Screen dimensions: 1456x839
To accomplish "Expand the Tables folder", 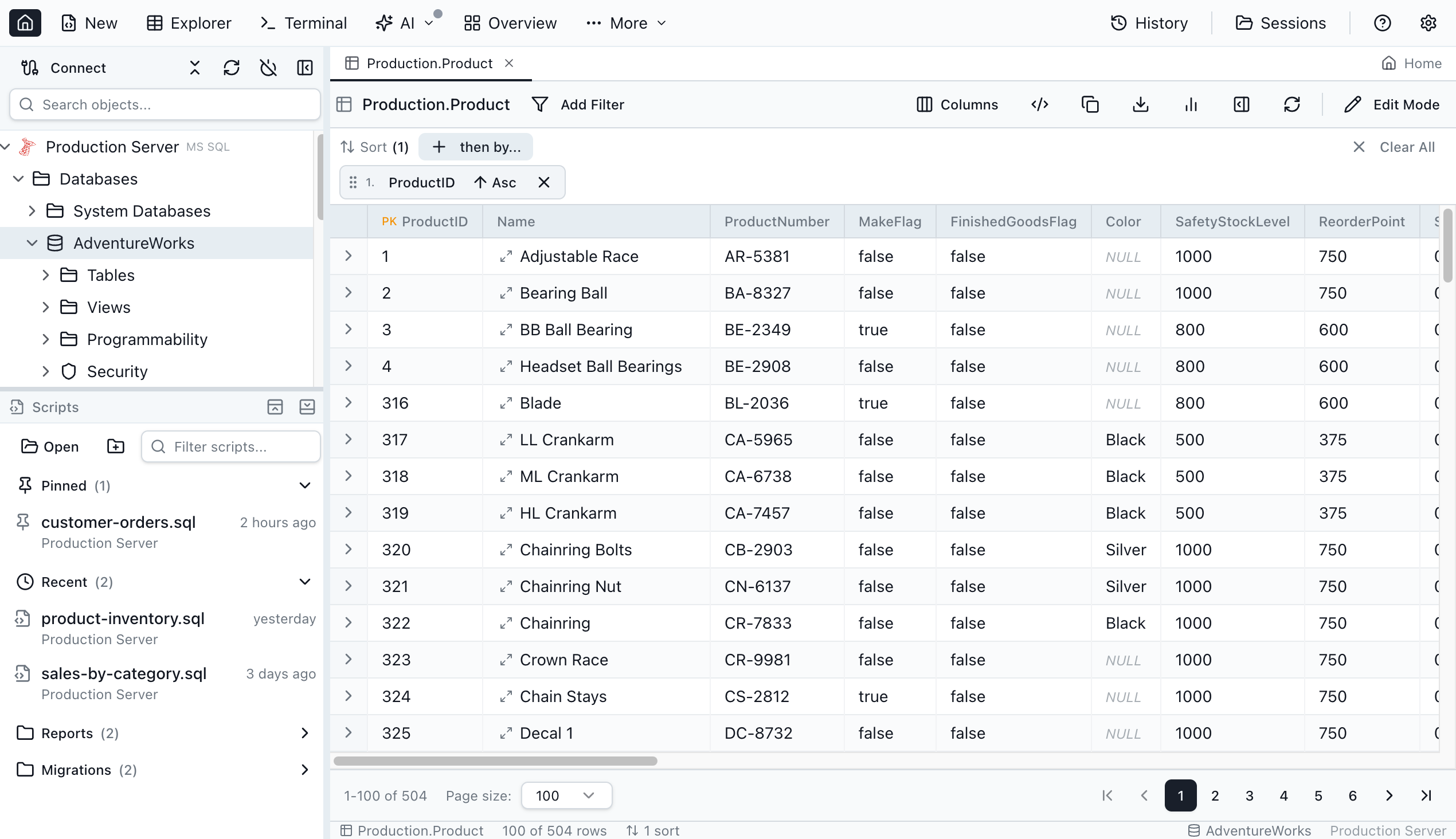I will [45, 276].
